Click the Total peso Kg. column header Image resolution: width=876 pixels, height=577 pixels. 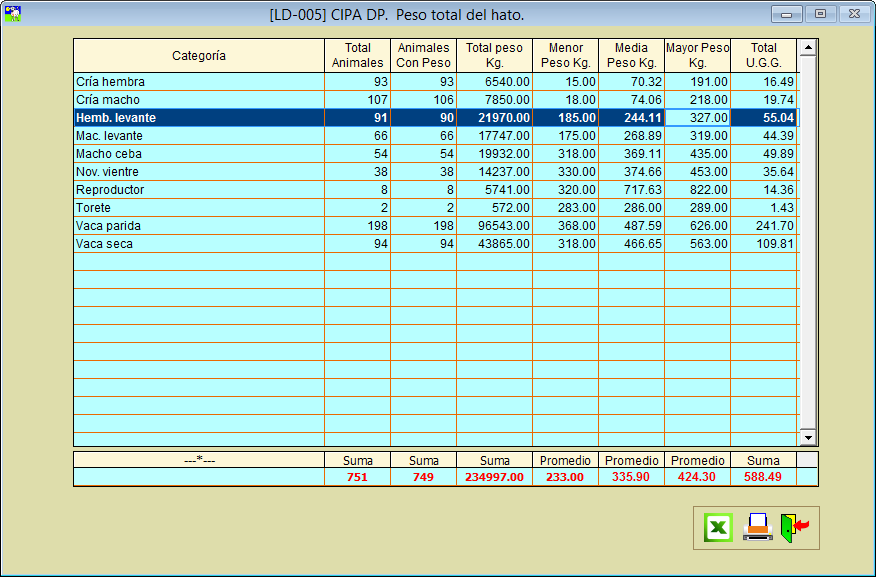(x=494, y=56)
